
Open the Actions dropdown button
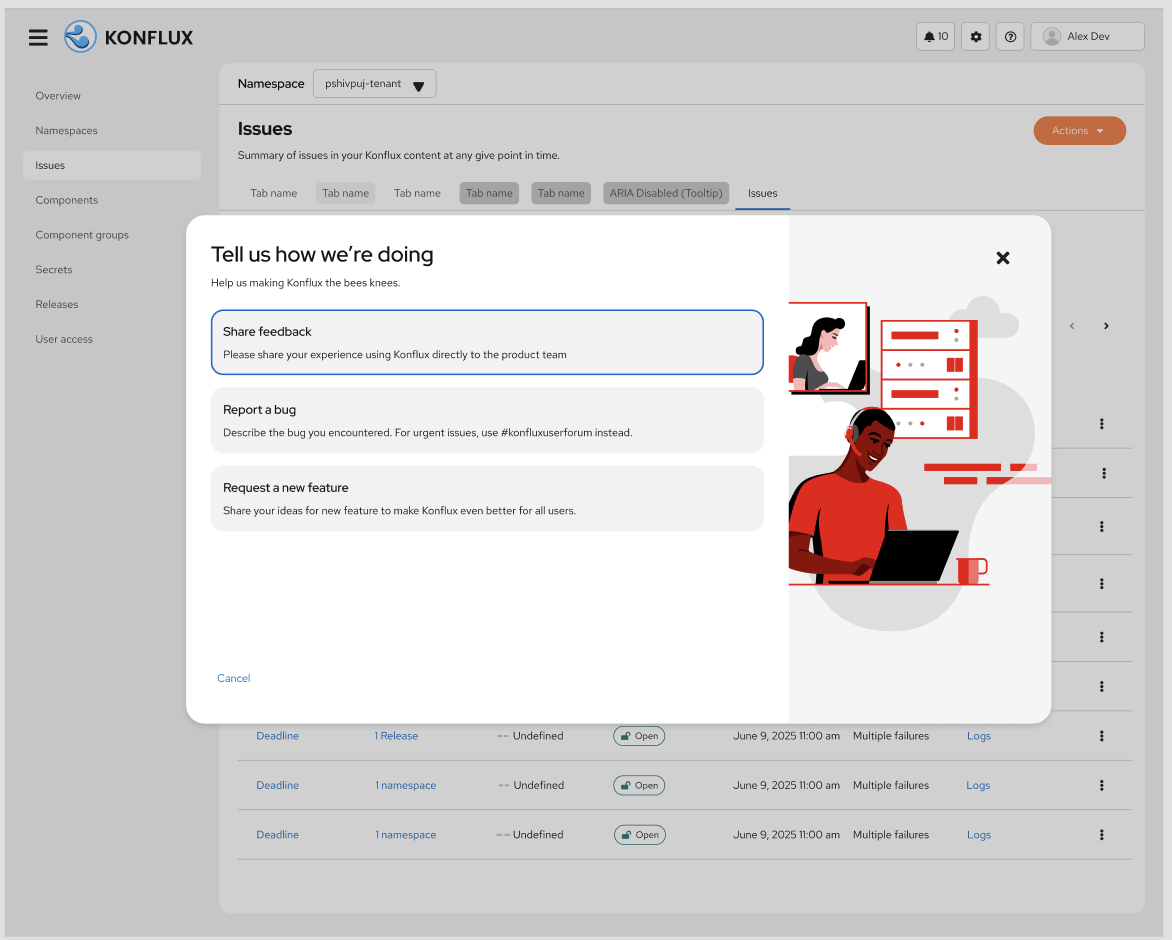(1079, 131)
